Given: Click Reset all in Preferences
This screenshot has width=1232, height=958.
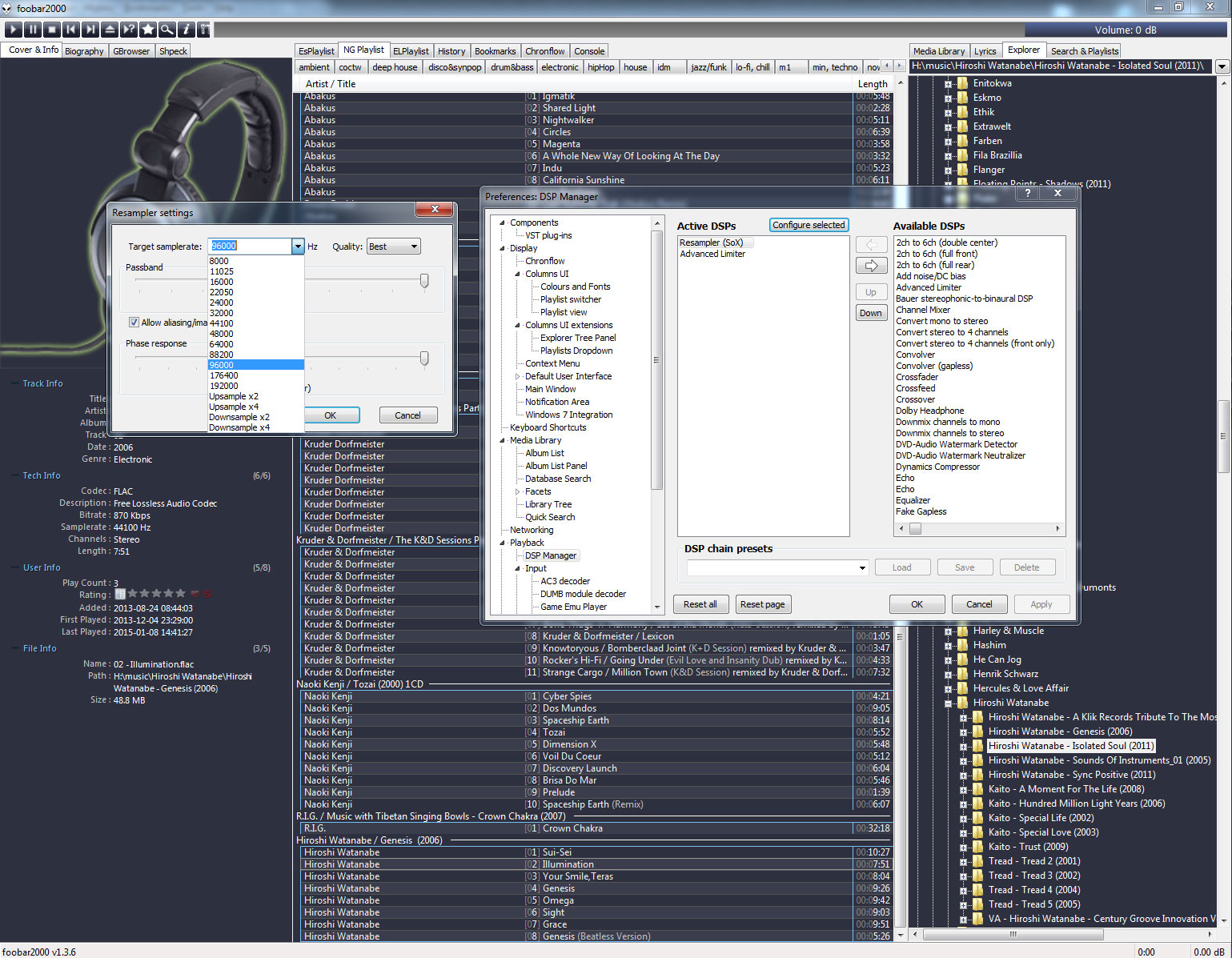Looking at the screenshot, I should point(700,604).
